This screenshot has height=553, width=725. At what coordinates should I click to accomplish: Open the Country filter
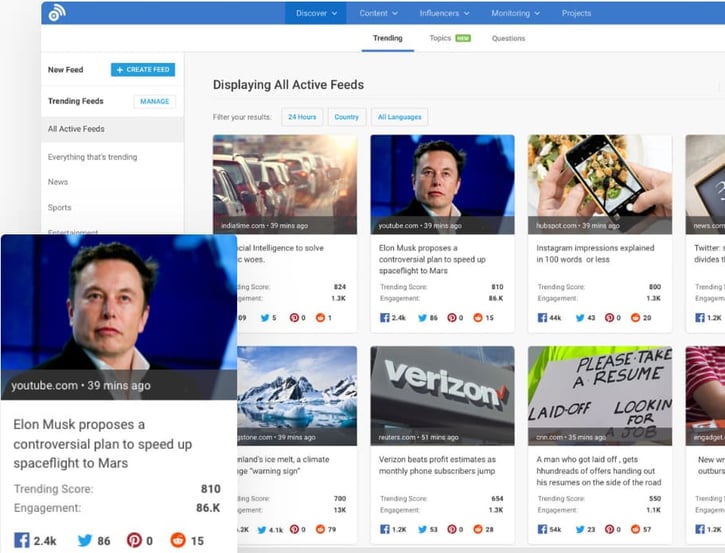346,117
